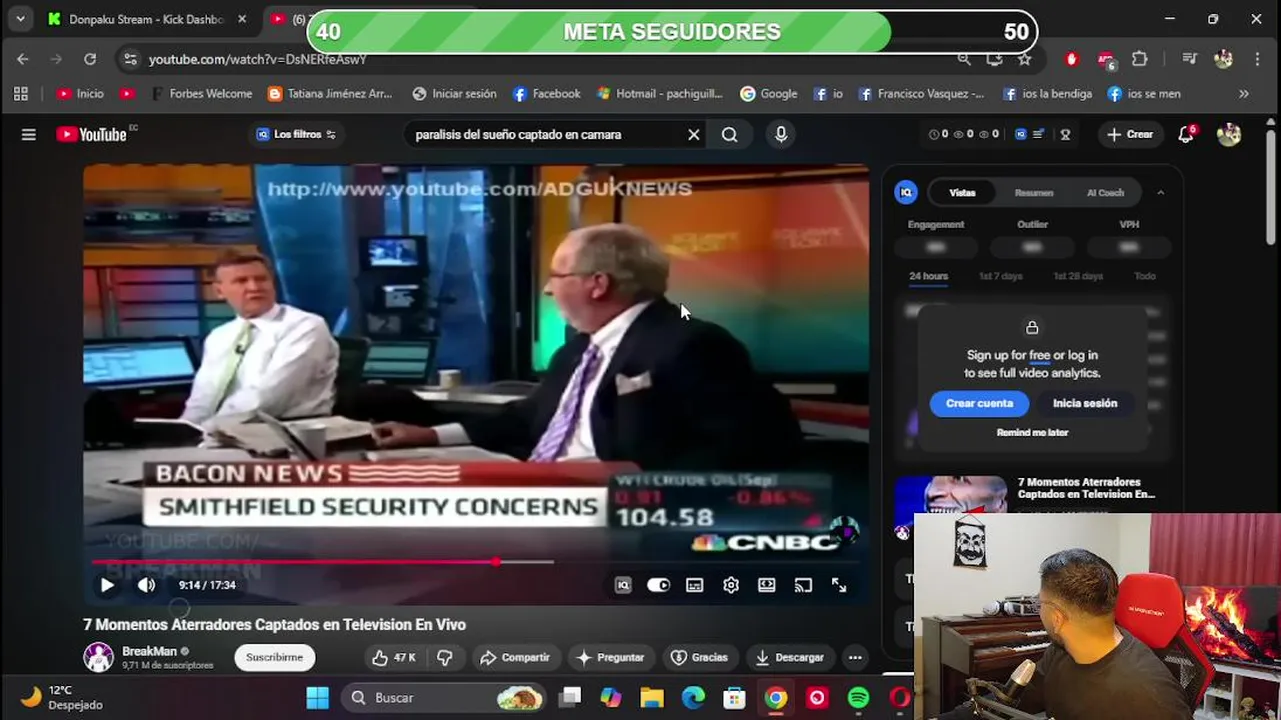
Task: Open the Chrome three-dot menu
Action: (1258, 59)
